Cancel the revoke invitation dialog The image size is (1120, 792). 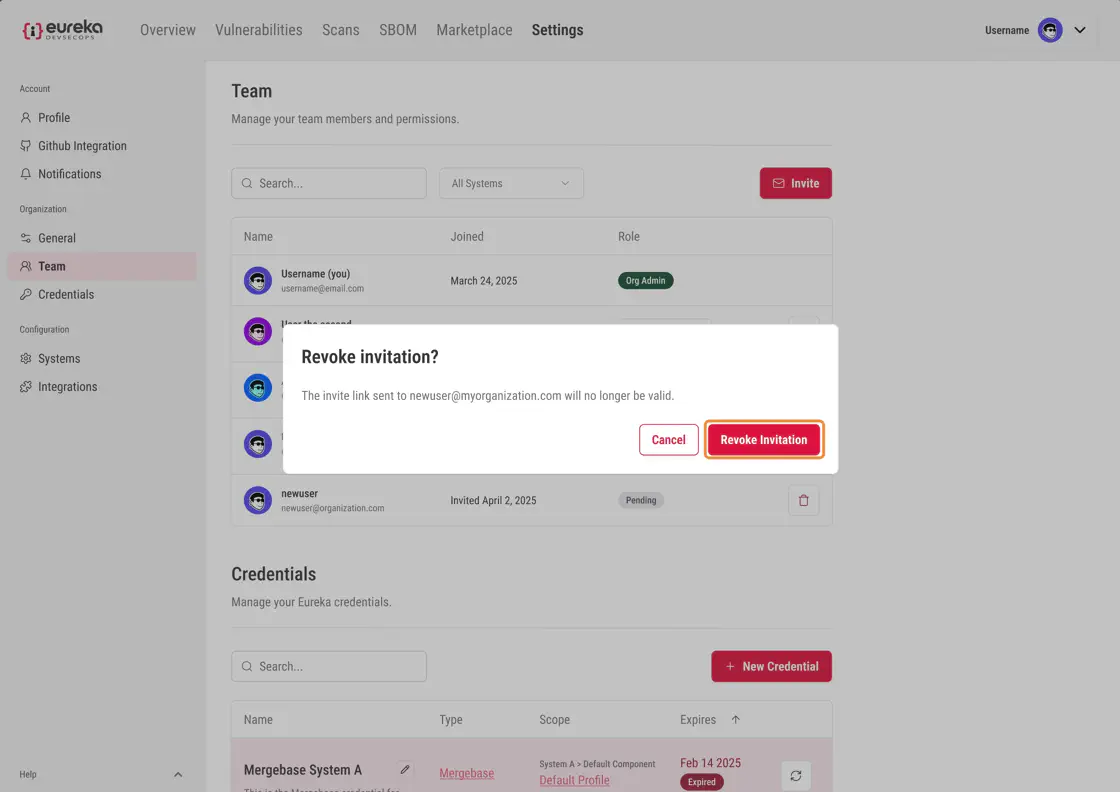click(668, 440)
